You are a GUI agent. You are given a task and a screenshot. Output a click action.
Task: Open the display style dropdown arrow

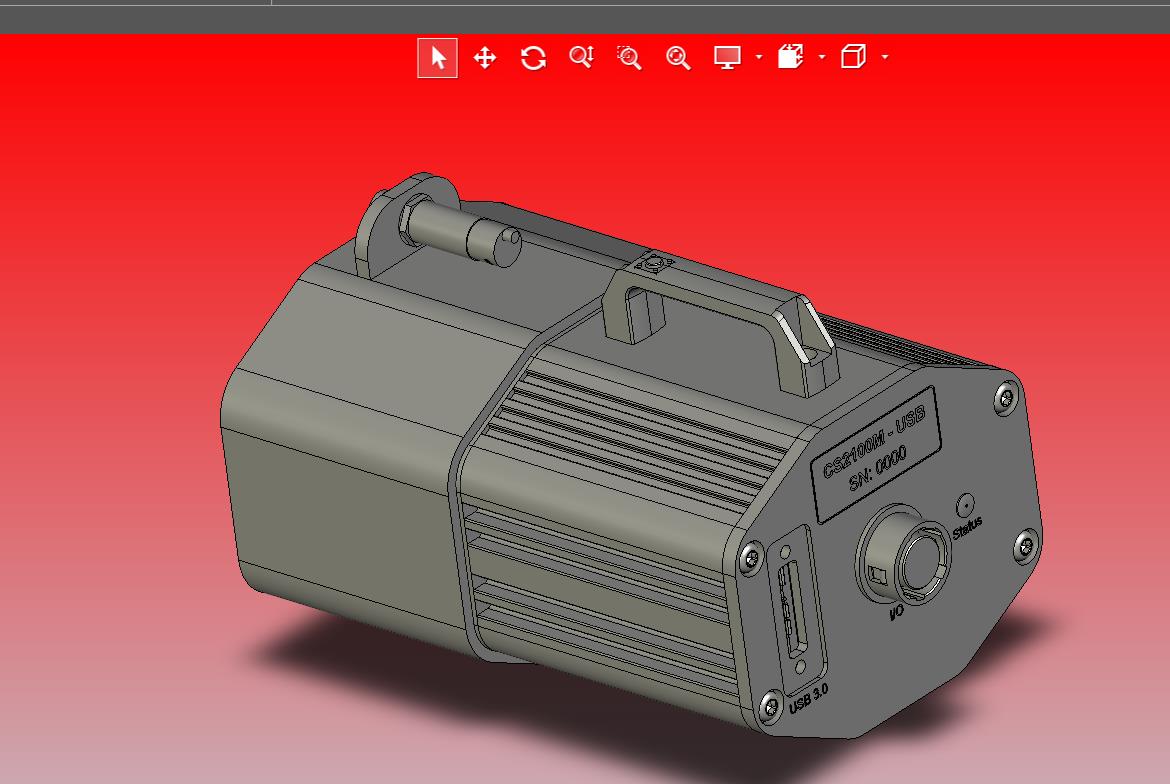(759, 57)
